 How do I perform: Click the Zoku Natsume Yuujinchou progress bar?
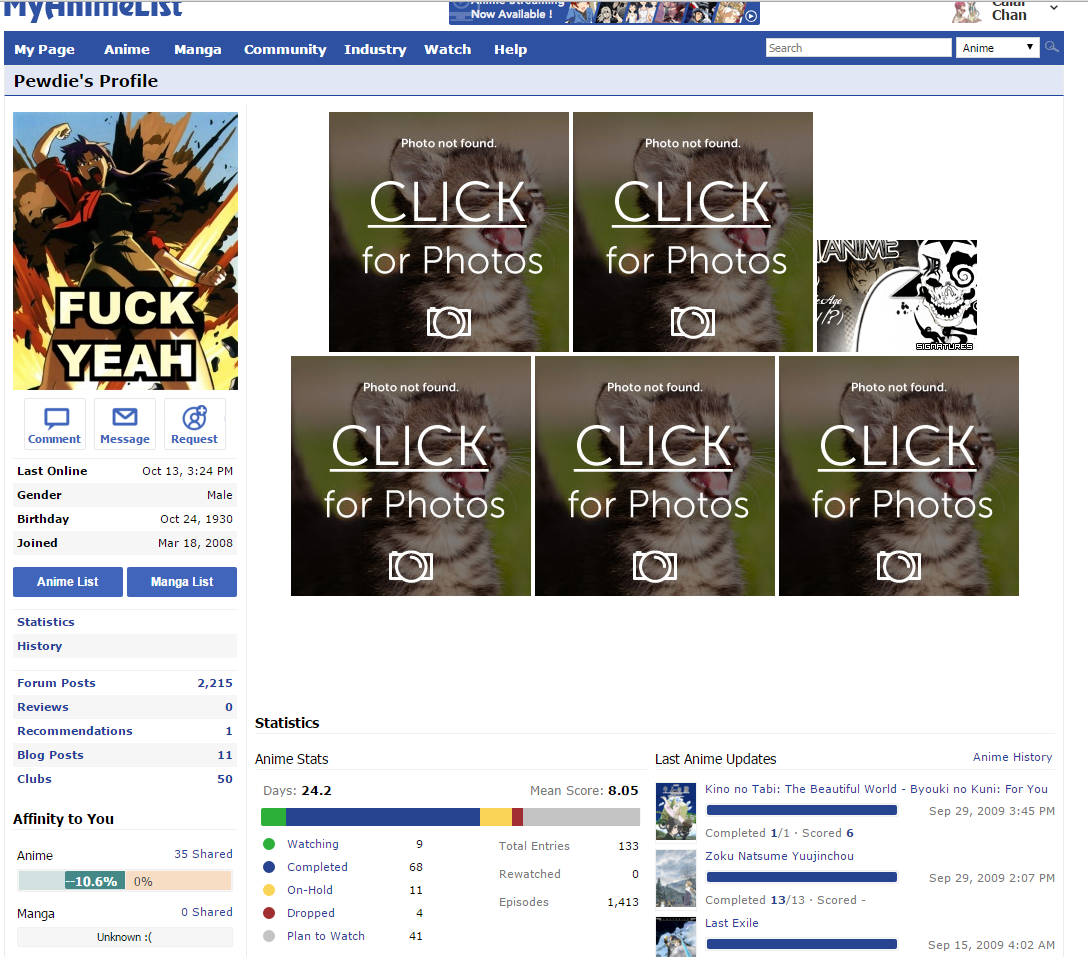801,877
